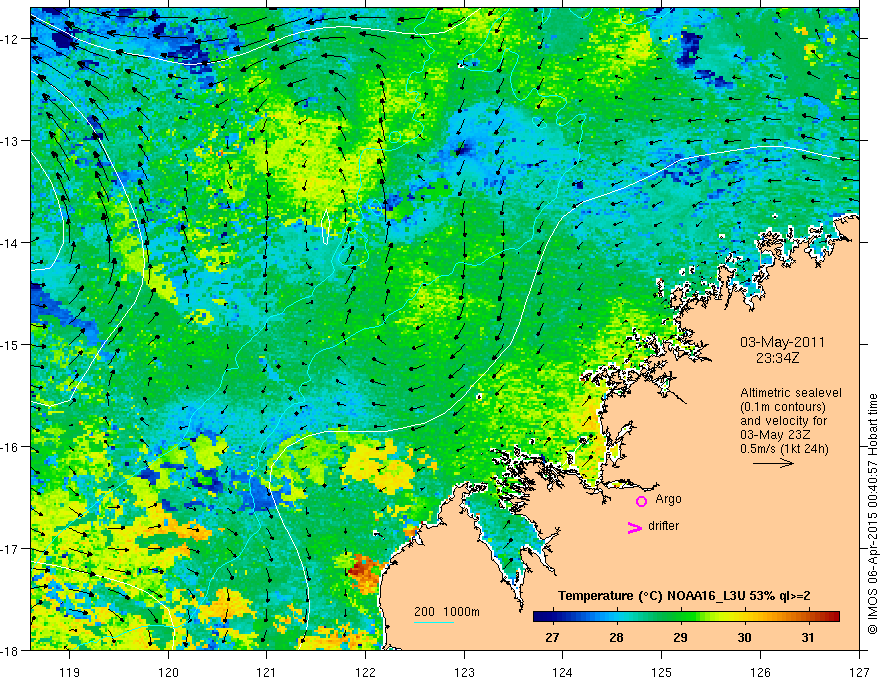Screen dimensions: 880x680
Task: Click the '200 1000m' depth label
Action: tap(447, 612)
